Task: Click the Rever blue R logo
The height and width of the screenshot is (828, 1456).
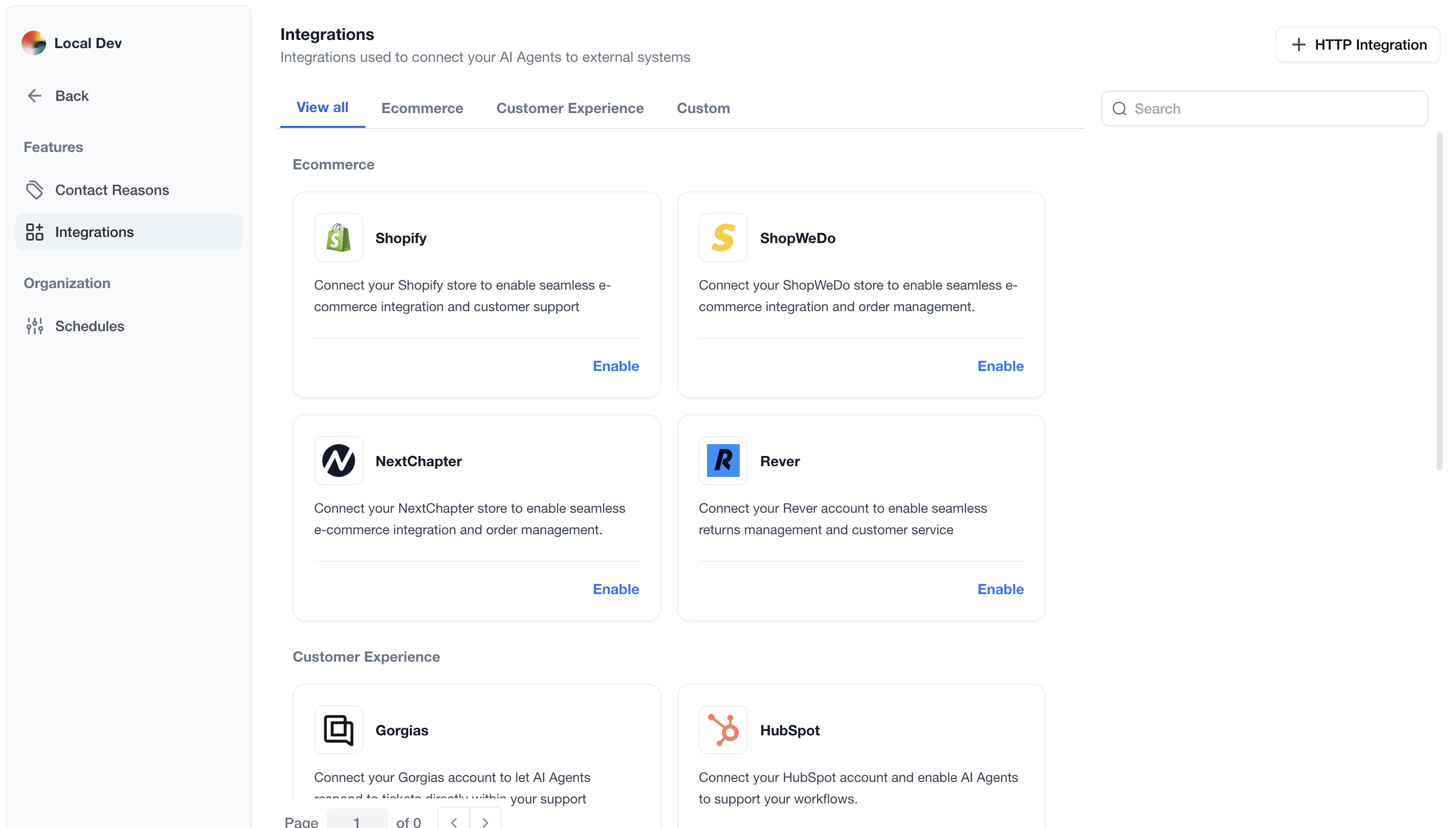Action: (x=722, y=461)
